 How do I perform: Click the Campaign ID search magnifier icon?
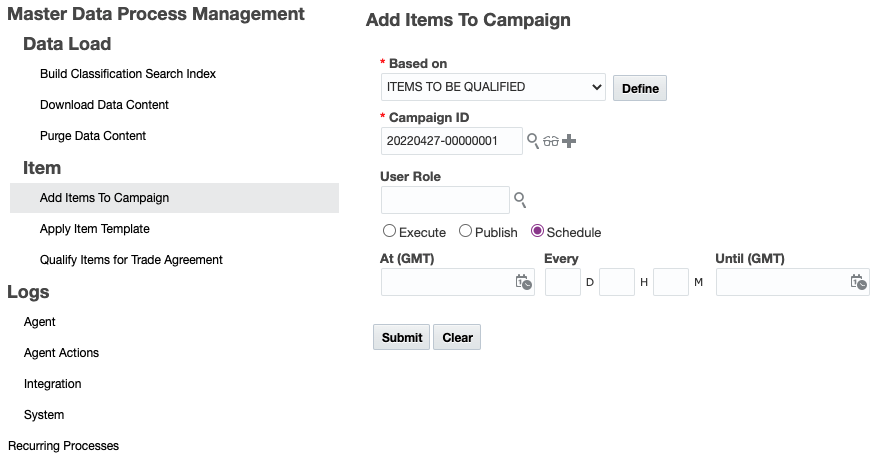pos(533,141)
